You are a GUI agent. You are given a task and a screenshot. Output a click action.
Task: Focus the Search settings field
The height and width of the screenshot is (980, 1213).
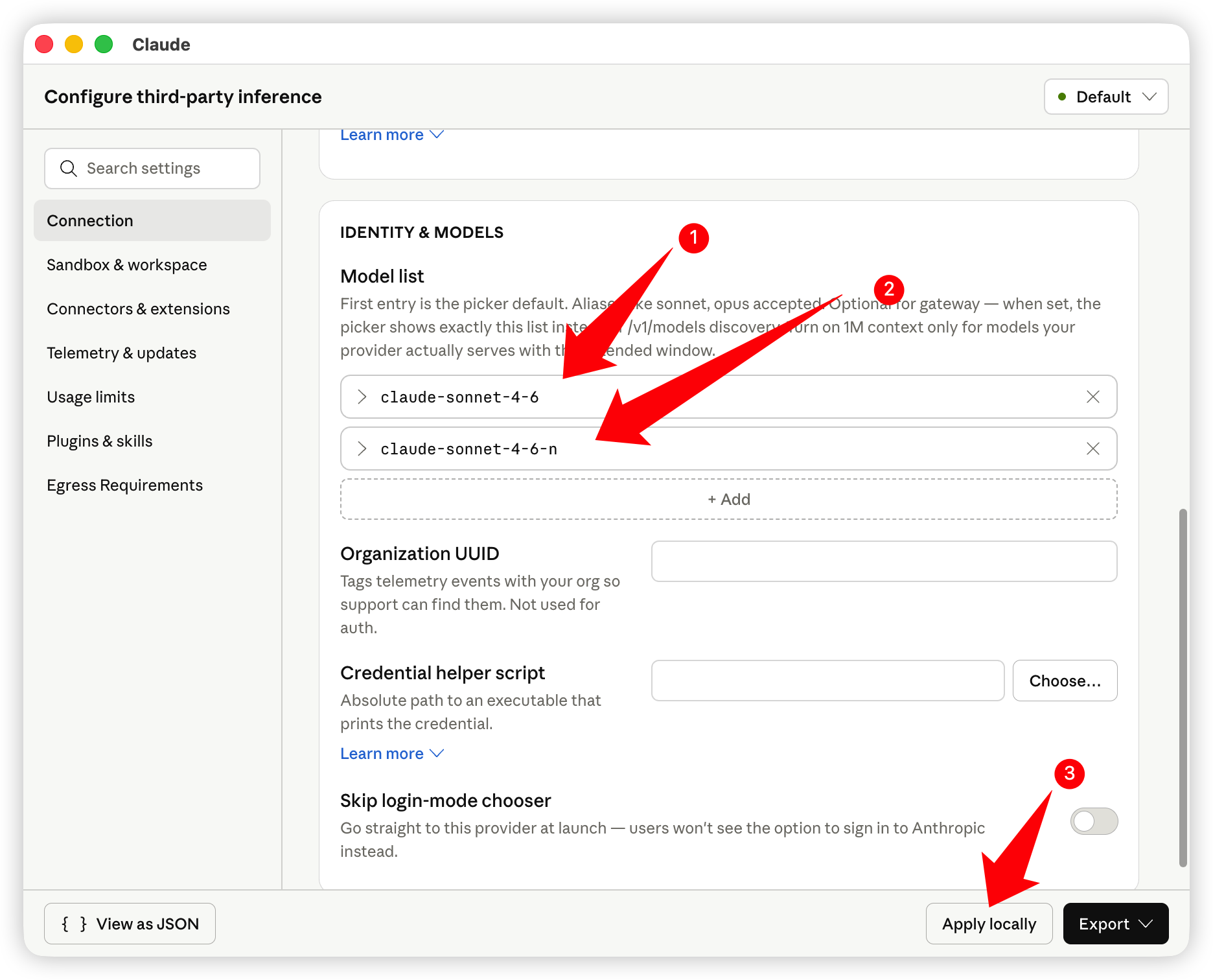[152, 169]
